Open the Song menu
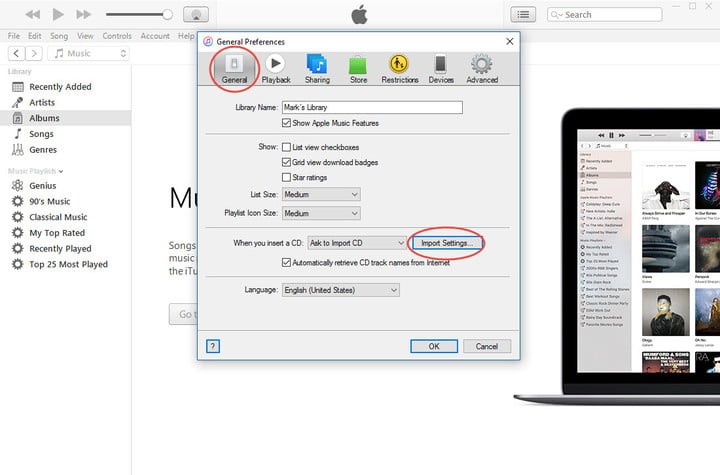The height and width of the screenshot is (475, 720). coord(59,36)
